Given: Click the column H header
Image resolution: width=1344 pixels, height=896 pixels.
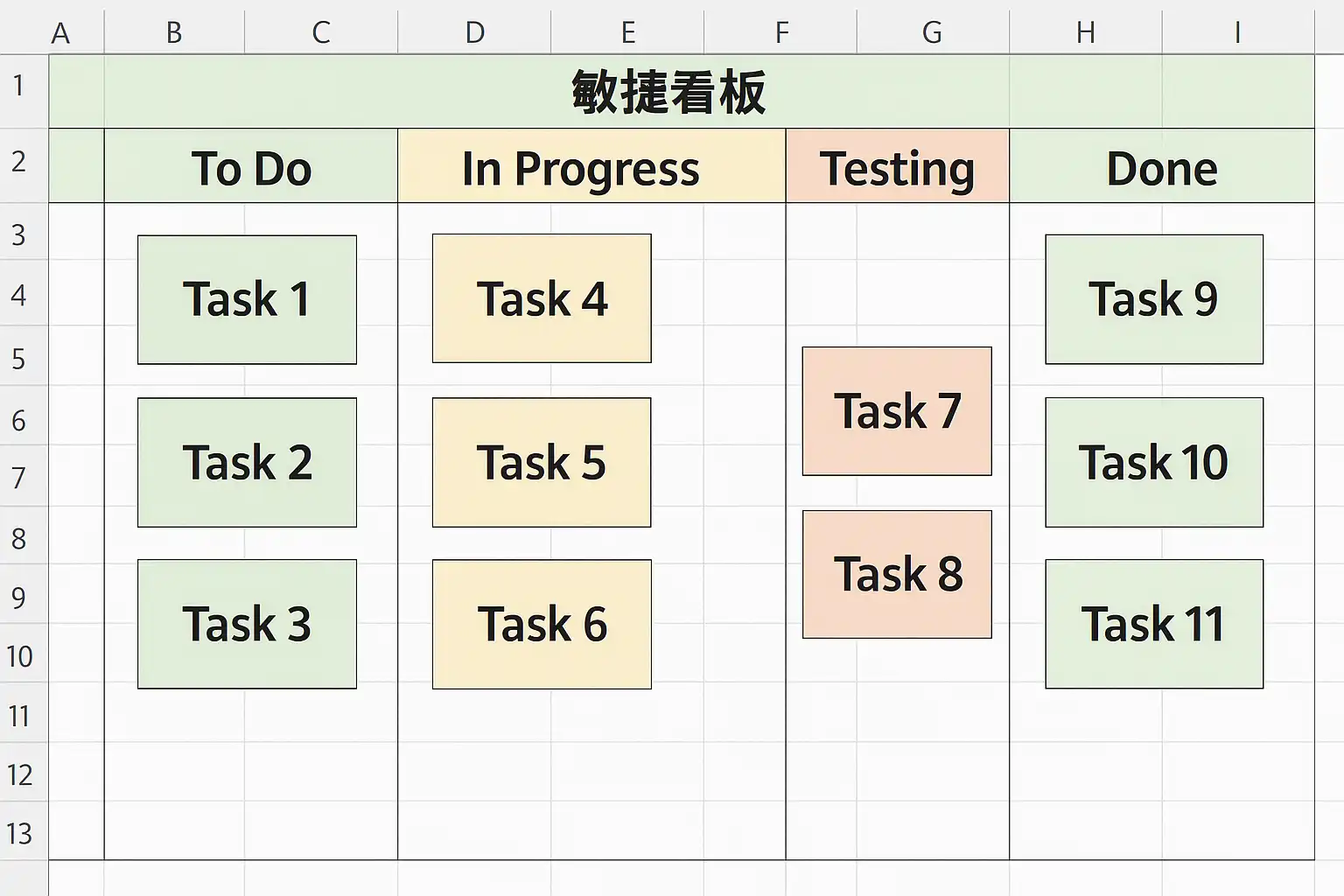Looking at the screenshot, I should [1086, 32].
